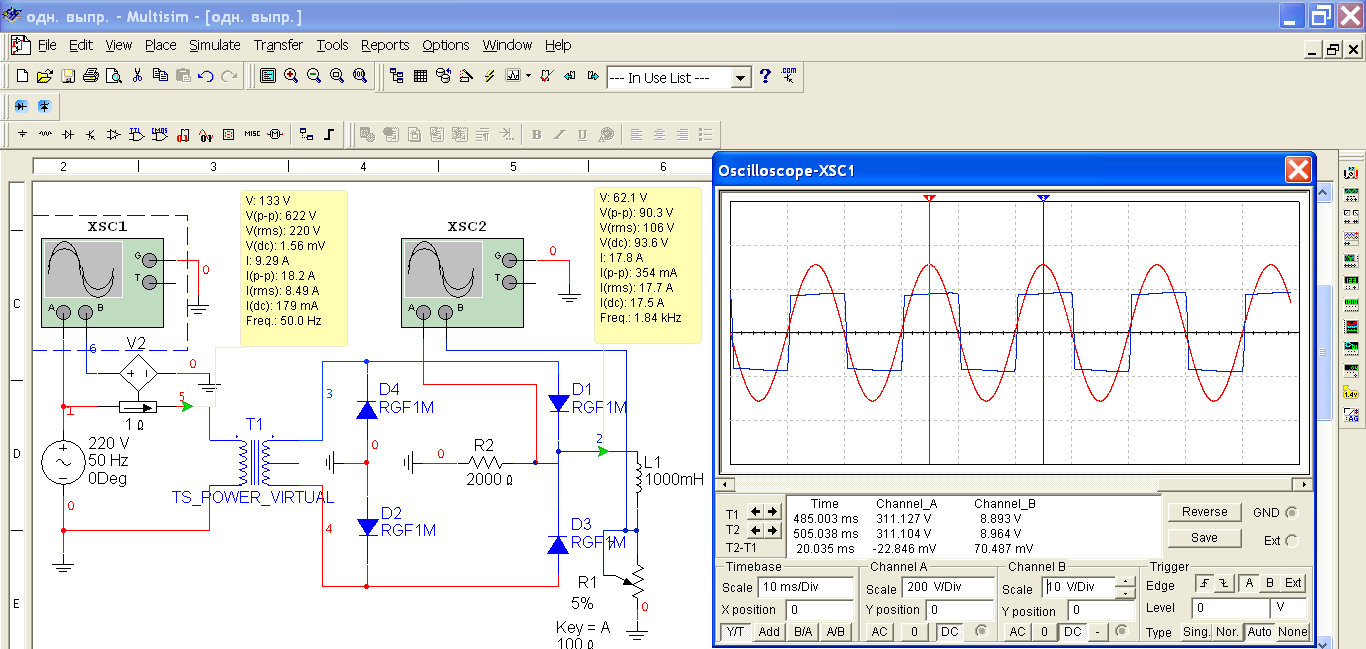Click the Run simulation lightning bolt icon

(489, 76)
